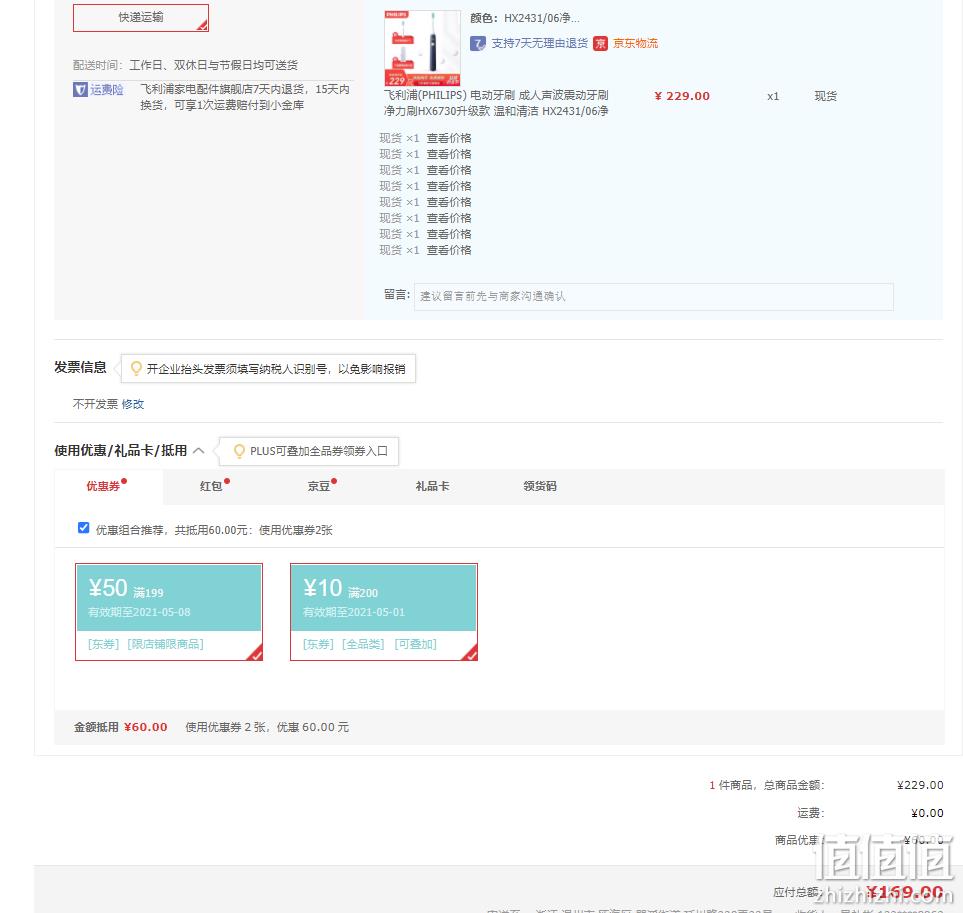Focus the 留言 message input field
This screenshot has height=913, width=963.
pos(653,297)
